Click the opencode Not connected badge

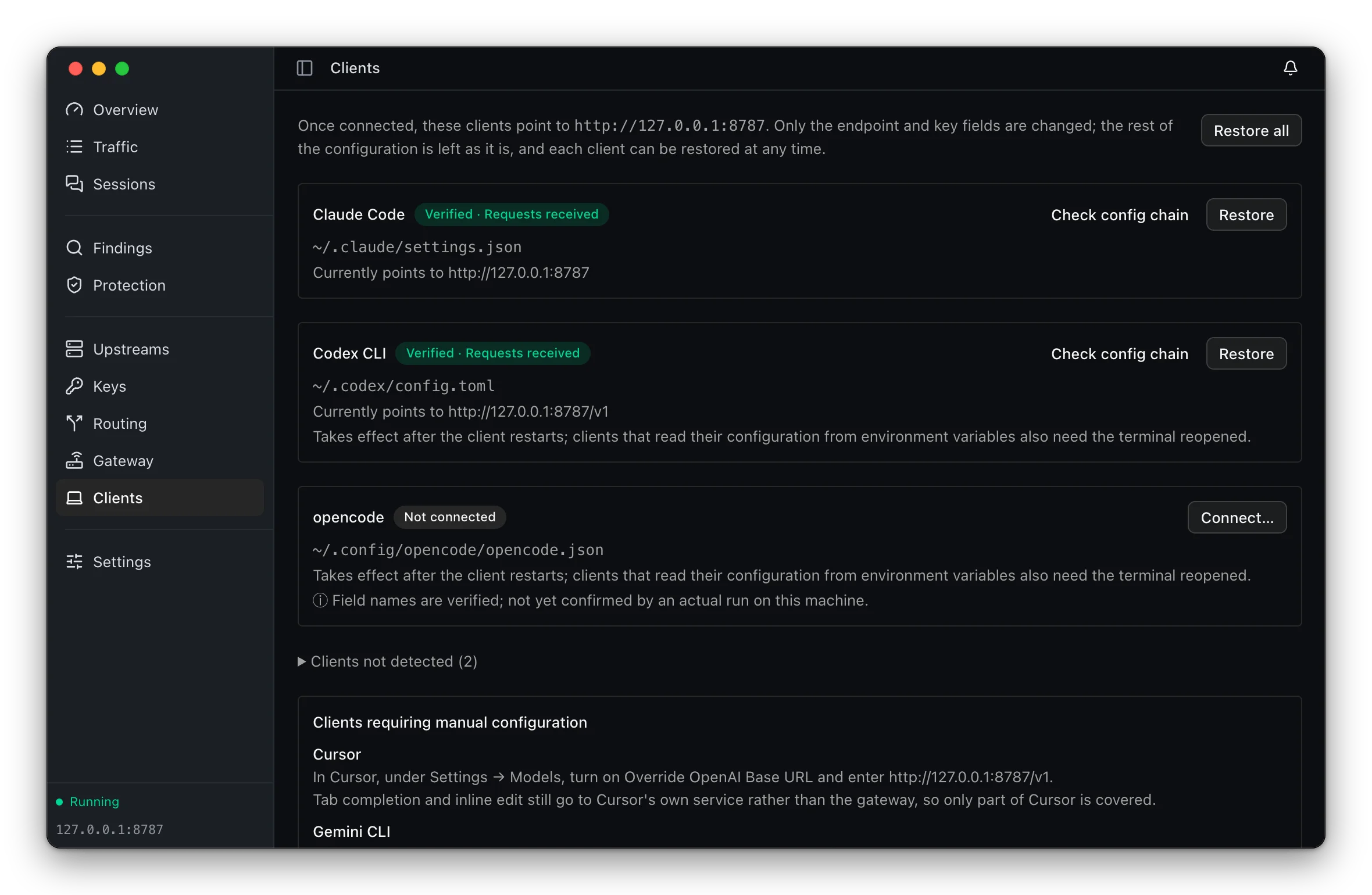450,517
